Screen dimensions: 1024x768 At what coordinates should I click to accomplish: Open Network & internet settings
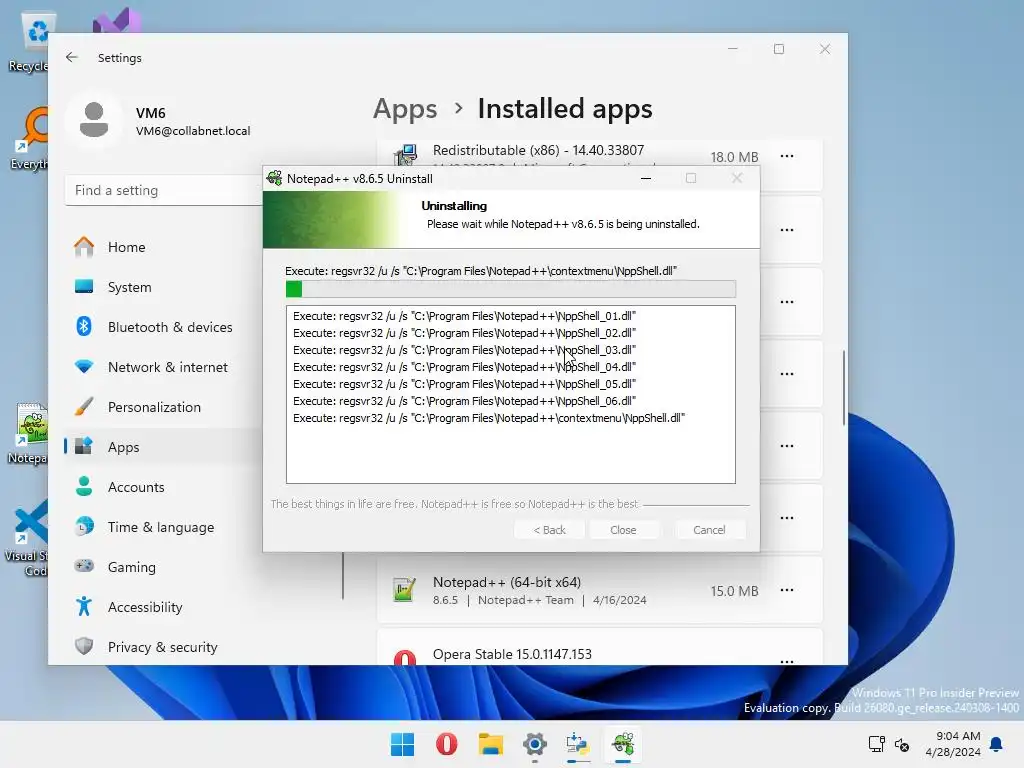(x=163, y=367)
